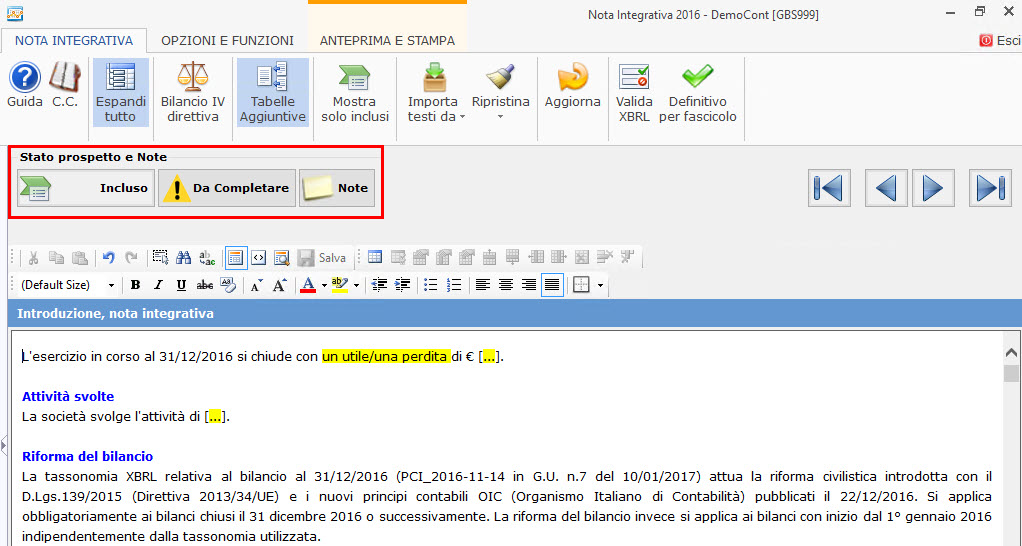Click scrollbar up arrow in text editor
The image size is (1022, 546).
(1011, 352)
